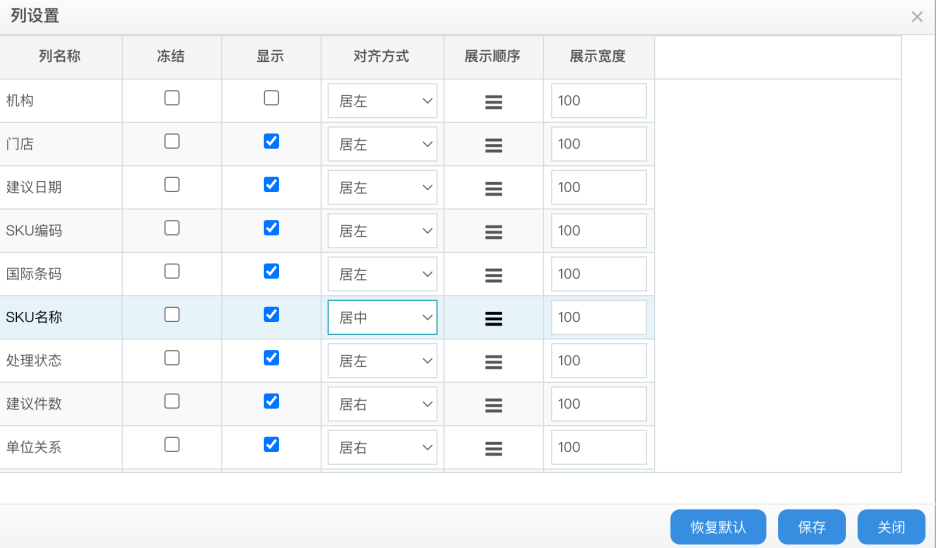This screenshot has height=548, width=936.
Task: Check the 显示 checkbox for 机构
Action: tap(272, 98)
